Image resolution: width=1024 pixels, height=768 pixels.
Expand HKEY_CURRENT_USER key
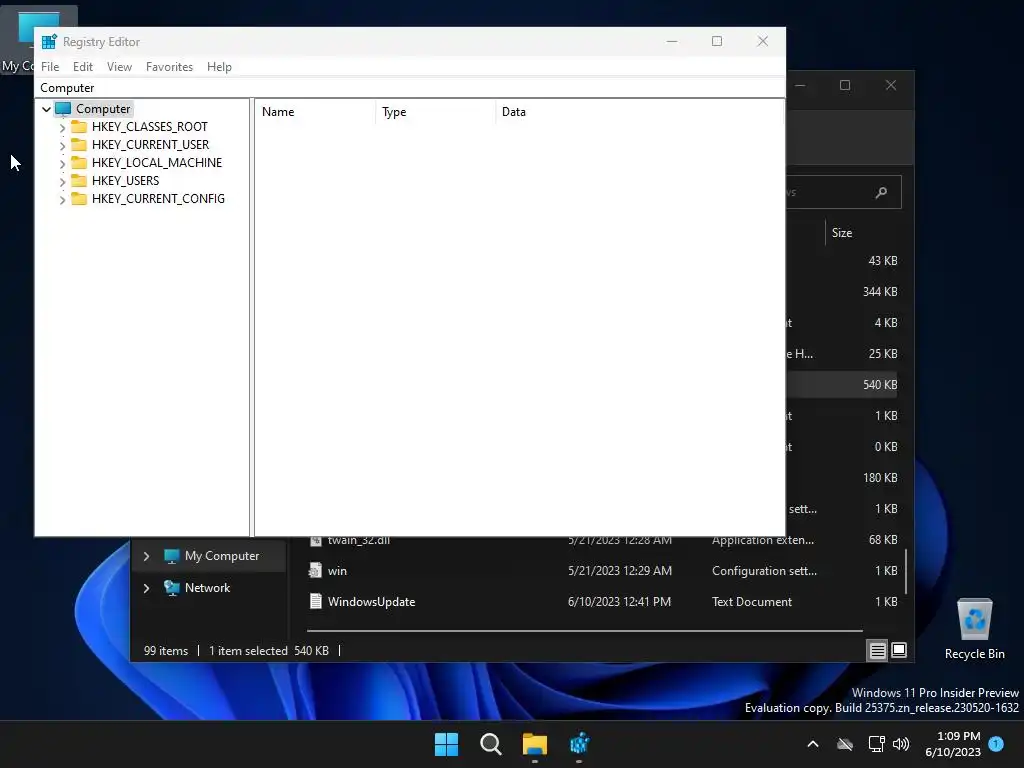63,145
